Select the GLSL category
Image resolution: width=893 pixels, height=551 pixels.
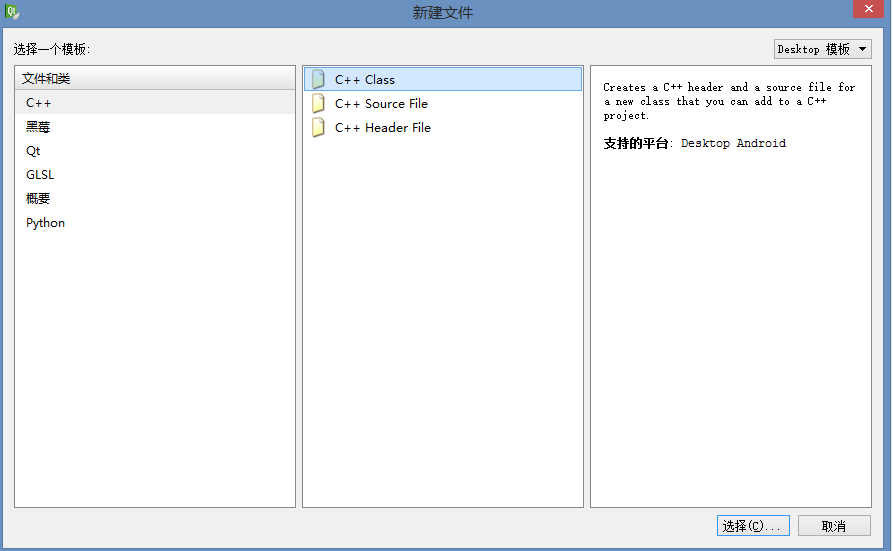click(154, 174)
